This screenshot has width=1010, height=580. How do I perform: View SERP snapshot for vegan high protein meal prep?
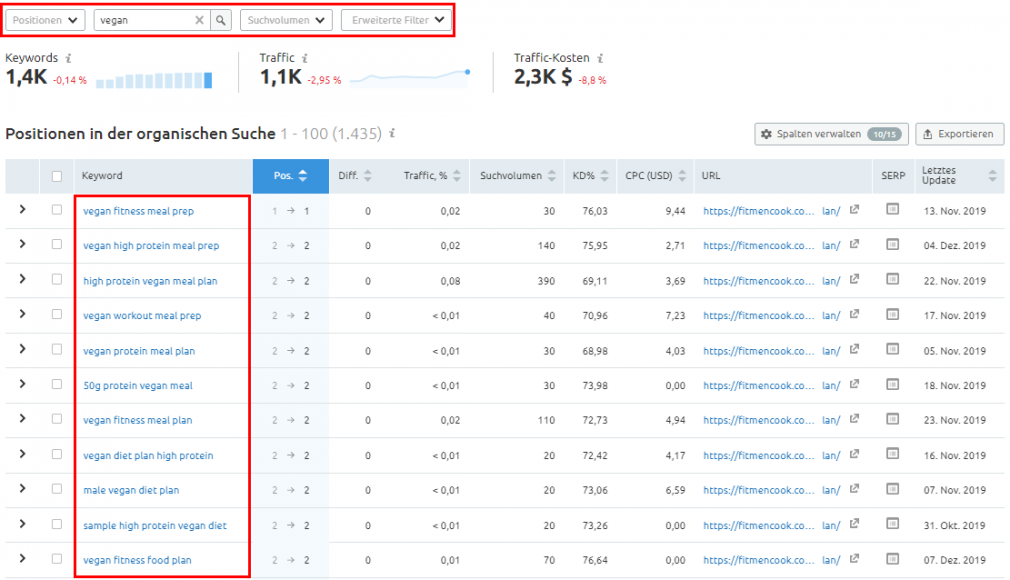click(892, 244)
